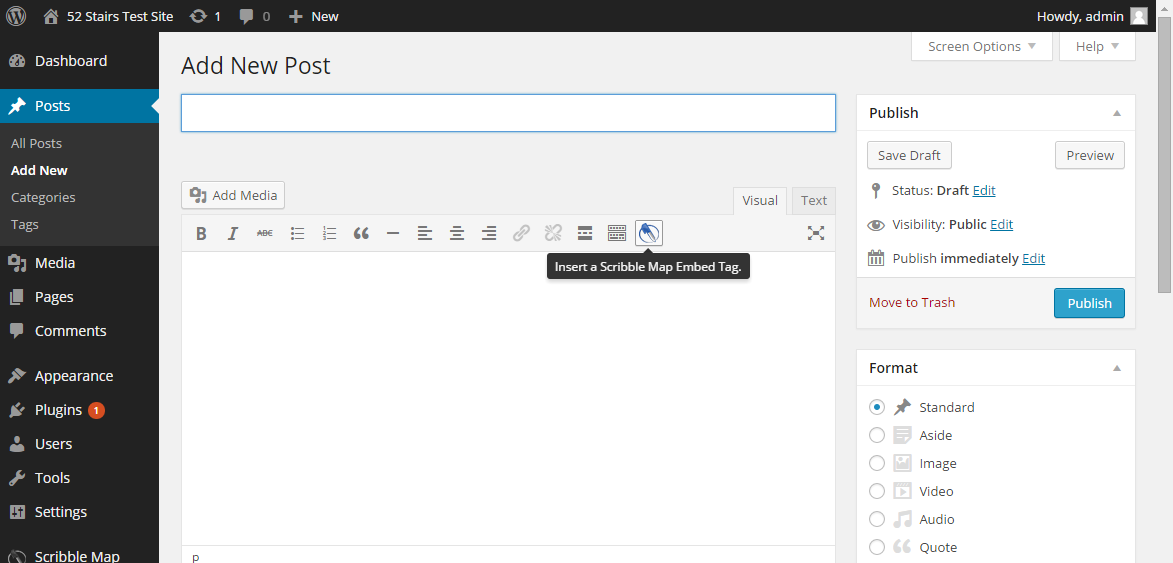
Task: Select the Audio post format
Action: tap(877, 520)
